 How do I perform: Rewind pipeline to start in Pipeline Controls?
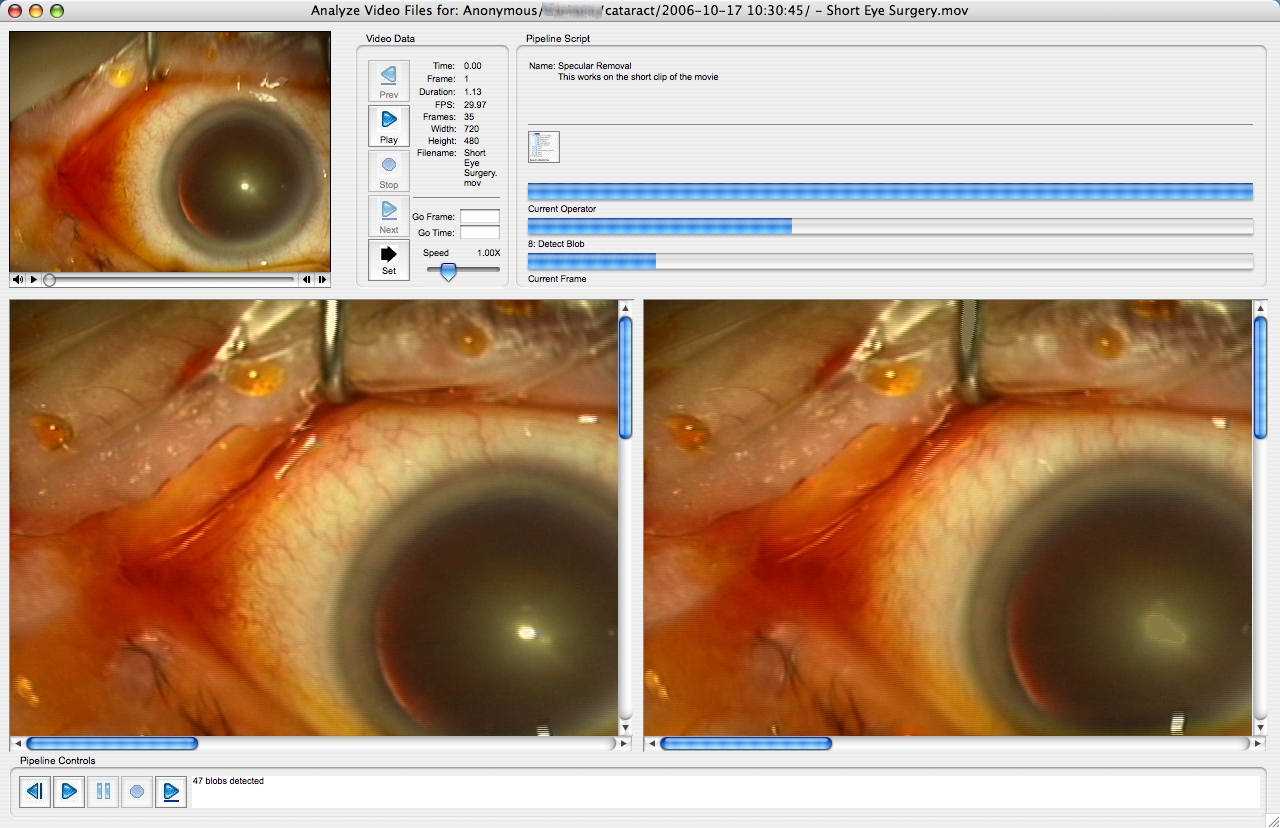tap(35, 792)
